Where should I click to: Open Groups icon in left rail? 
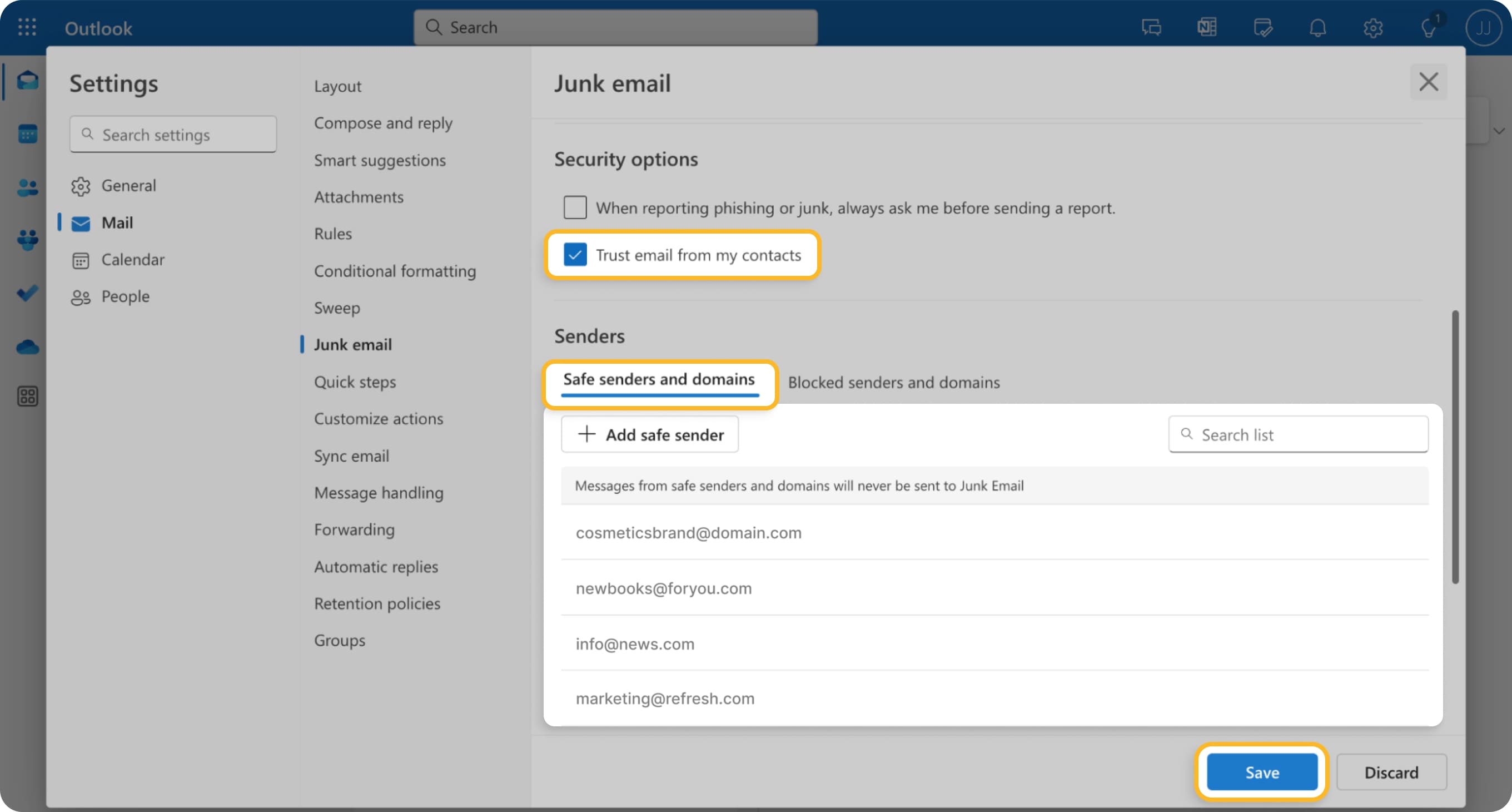point(27,240)
